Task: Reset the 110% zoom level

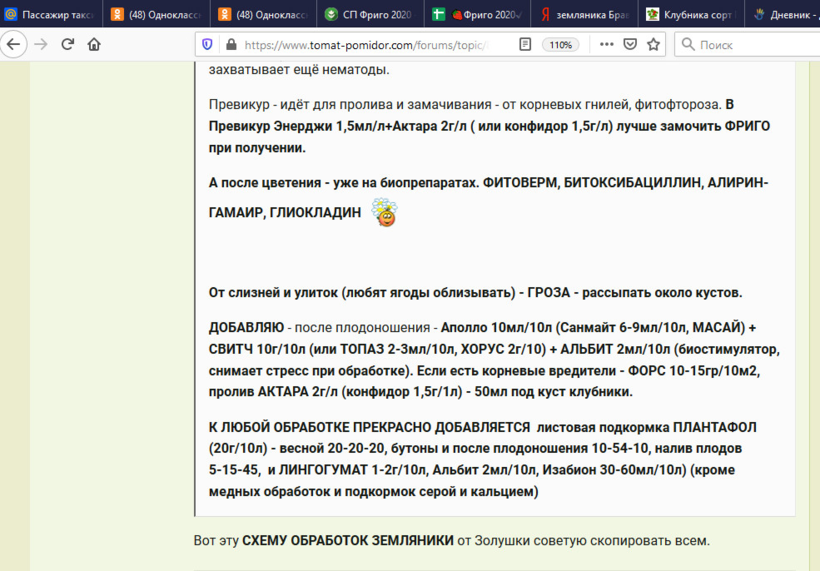Action: pos(561,45)
